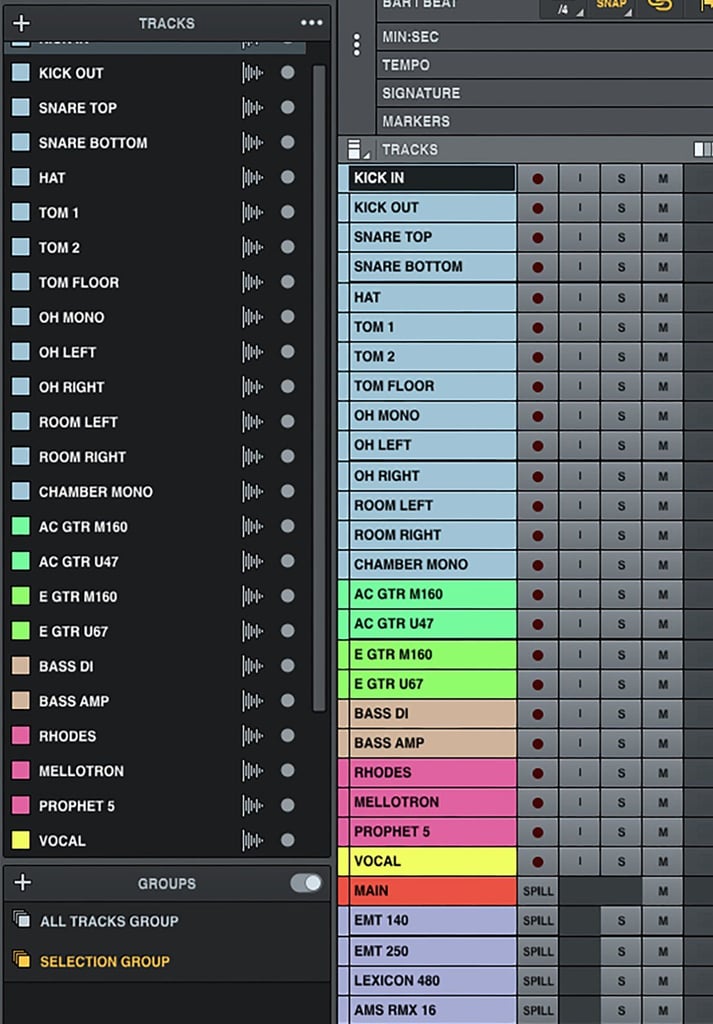Click the ALL TRACKS GROUP icon
713x1024 pixels.
[22, 921]
